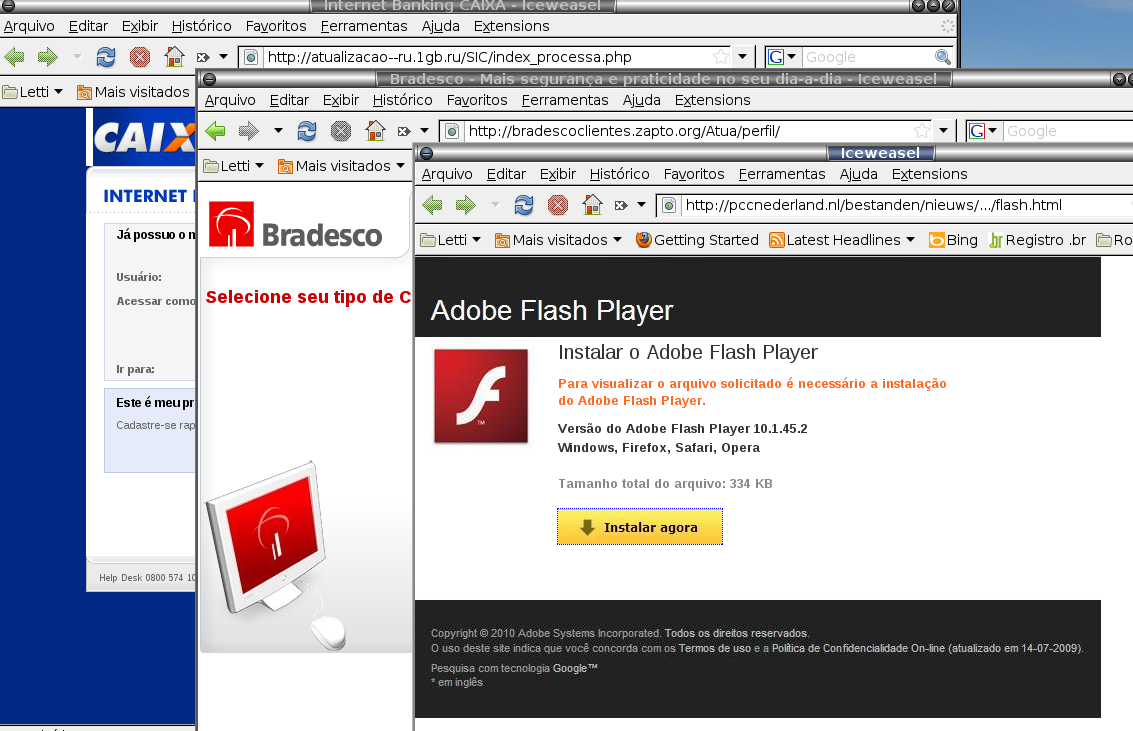Click the Bing bookmark in the Flash window
The image size is (1133, 731).
953,240
